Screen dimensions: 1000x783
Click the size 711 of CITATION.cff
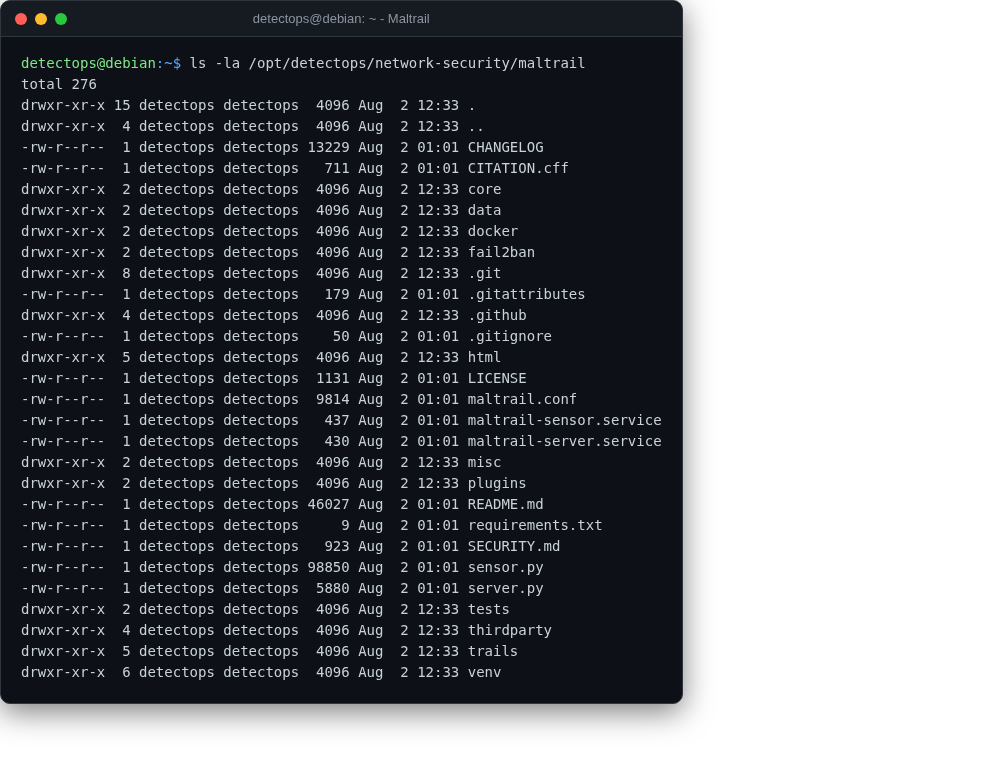[x=337, y=168]
